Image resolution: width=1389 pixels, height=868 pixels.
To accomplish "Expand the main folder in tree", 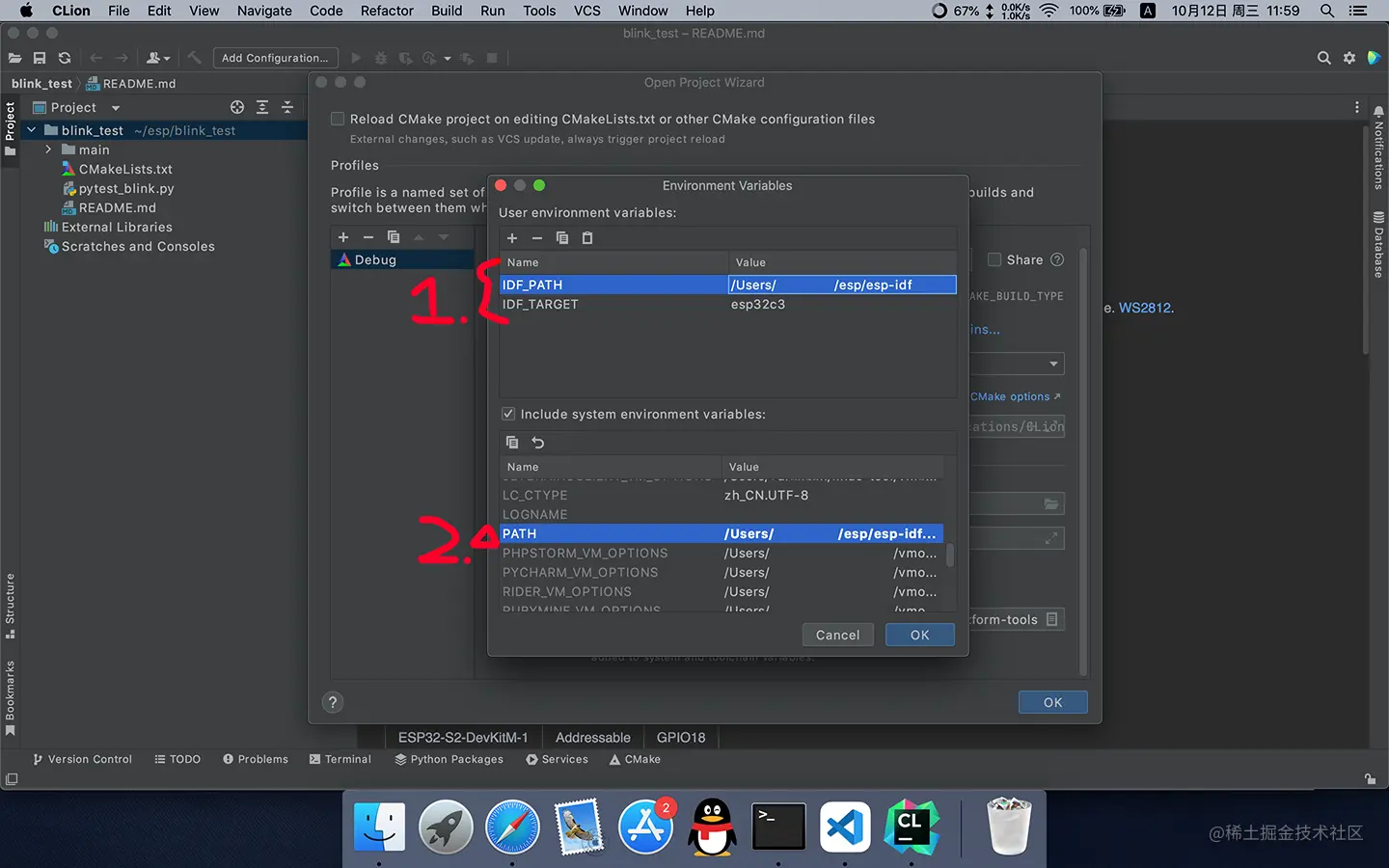I will pyautogui.click(x=48, y=149).
